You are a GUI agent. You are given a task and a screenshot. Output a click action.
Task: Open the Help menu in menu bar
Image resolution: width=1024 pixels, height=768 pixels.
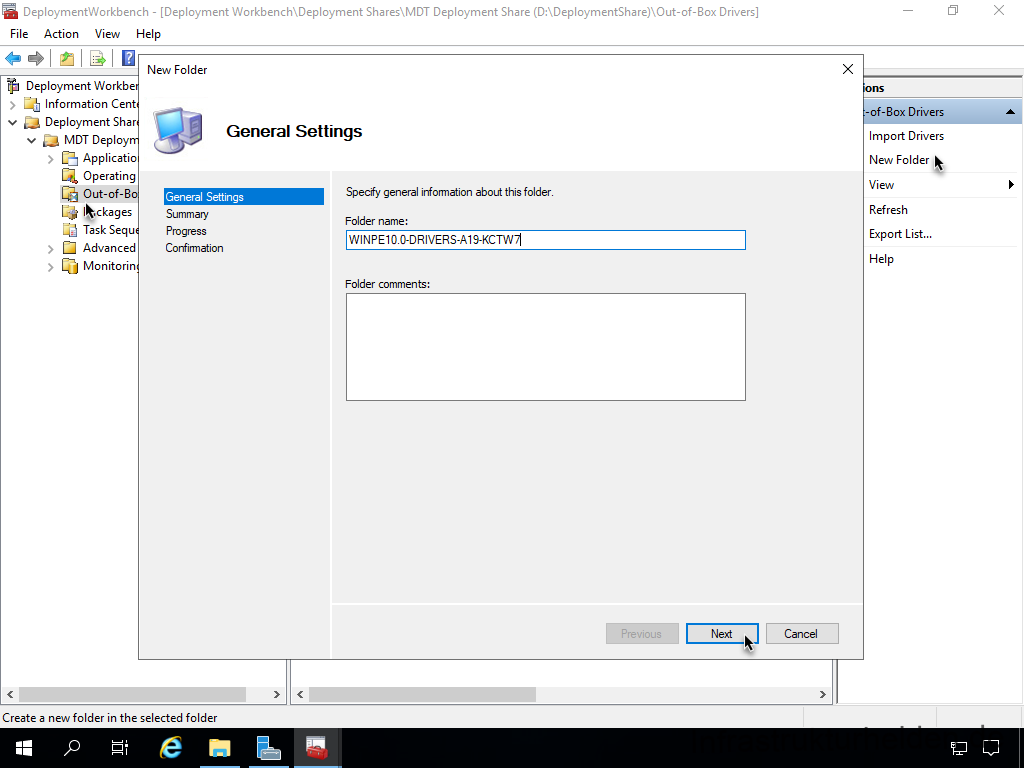[148, 34]
